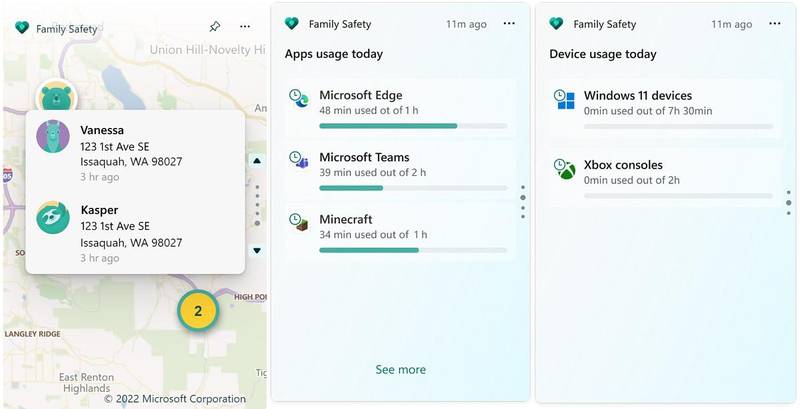Open See more in Apps usage

click(401, 369)
